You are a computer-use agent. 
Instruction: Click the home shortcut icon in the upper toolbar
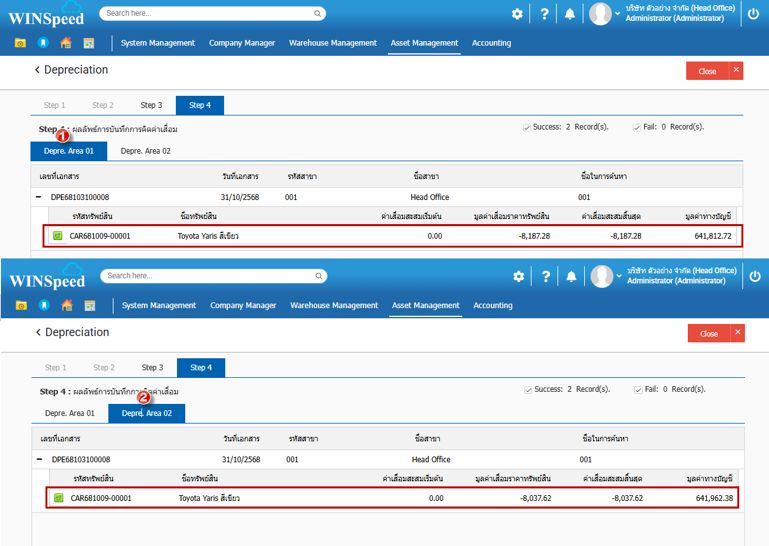(66, 43)
